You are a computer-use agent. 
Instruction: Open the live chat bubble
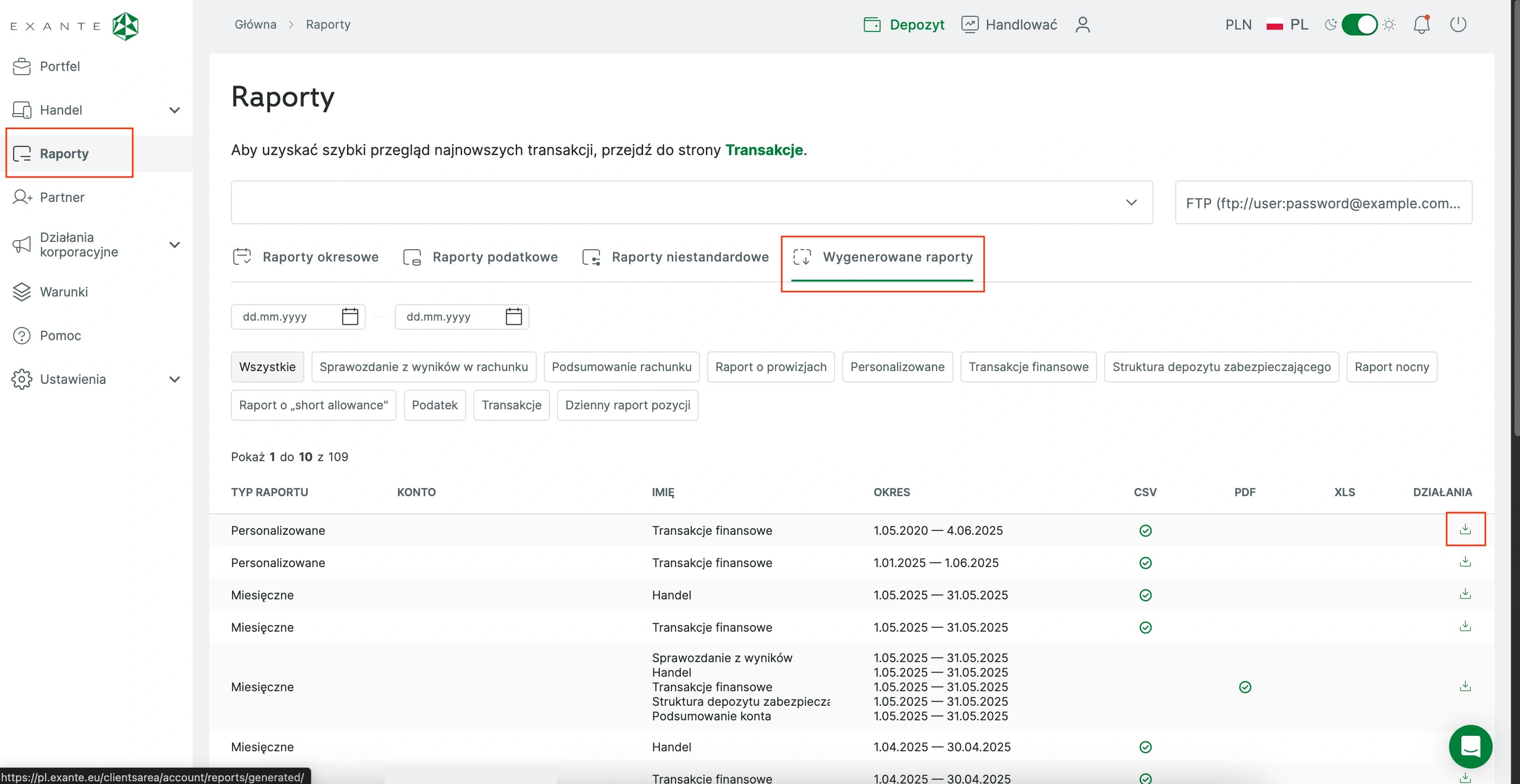(x=1470, y=746)
